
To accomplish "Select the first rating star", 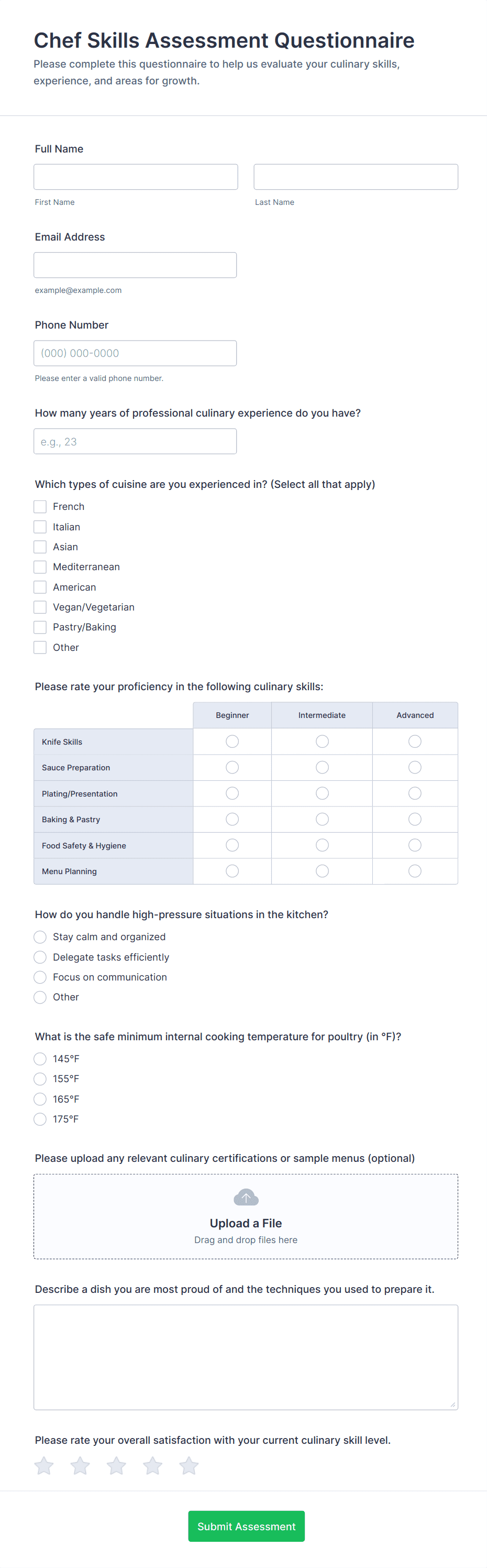I will pyautogui.click(x=44, y=1466).
